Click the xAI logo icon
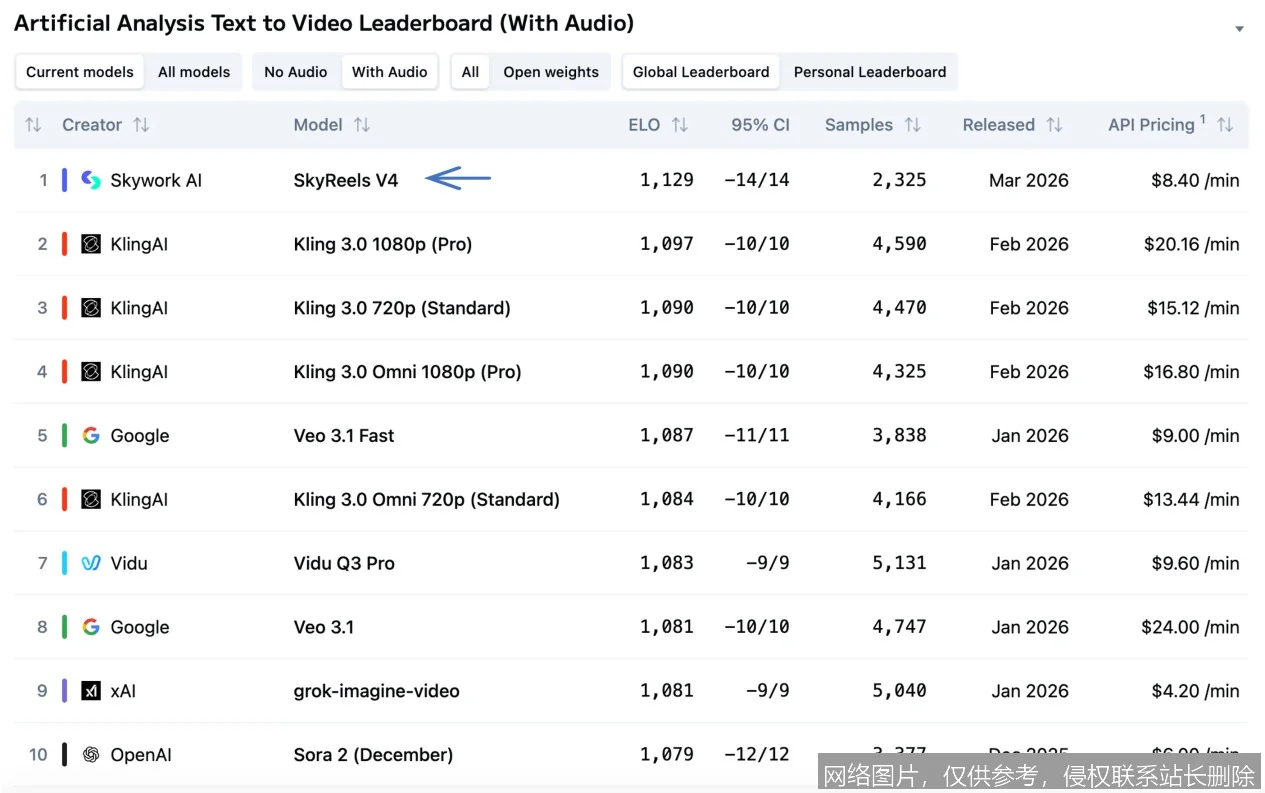 coord(91,691)
